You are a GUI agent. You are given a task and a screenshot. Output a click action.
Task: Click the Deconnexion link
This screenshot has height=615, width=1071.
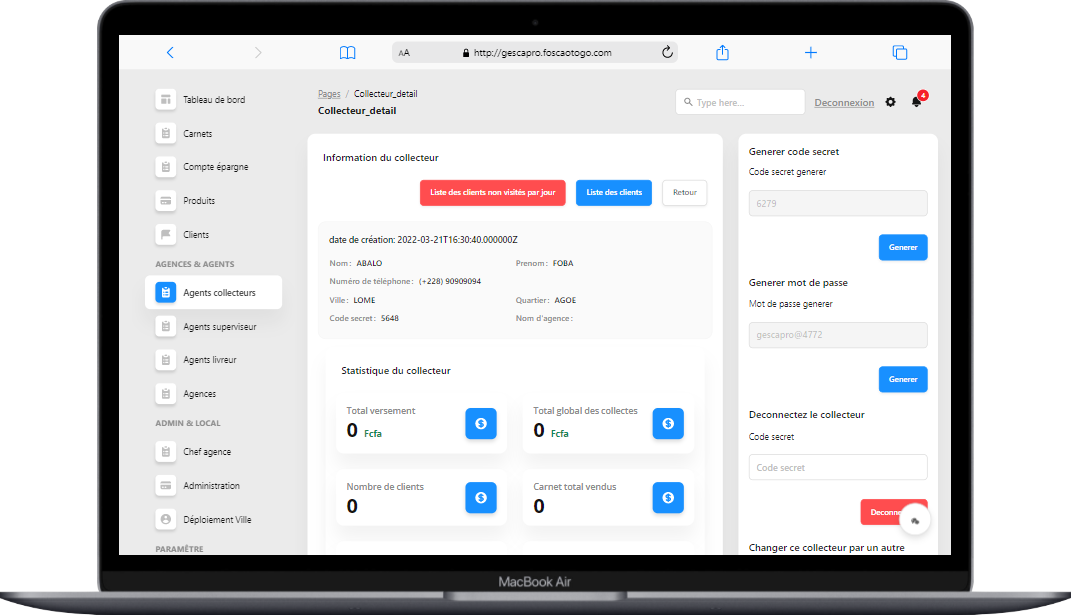tap(843, 103)
